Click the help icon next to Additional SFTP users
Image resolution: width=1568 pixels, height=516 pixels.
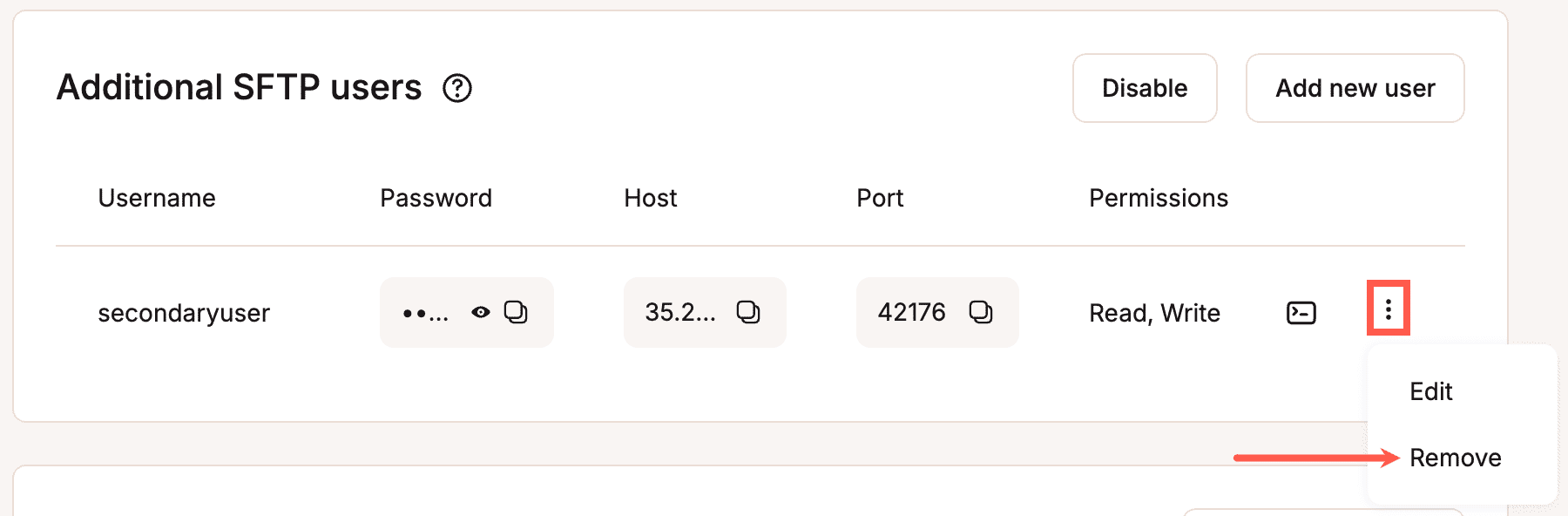(459, 88)
